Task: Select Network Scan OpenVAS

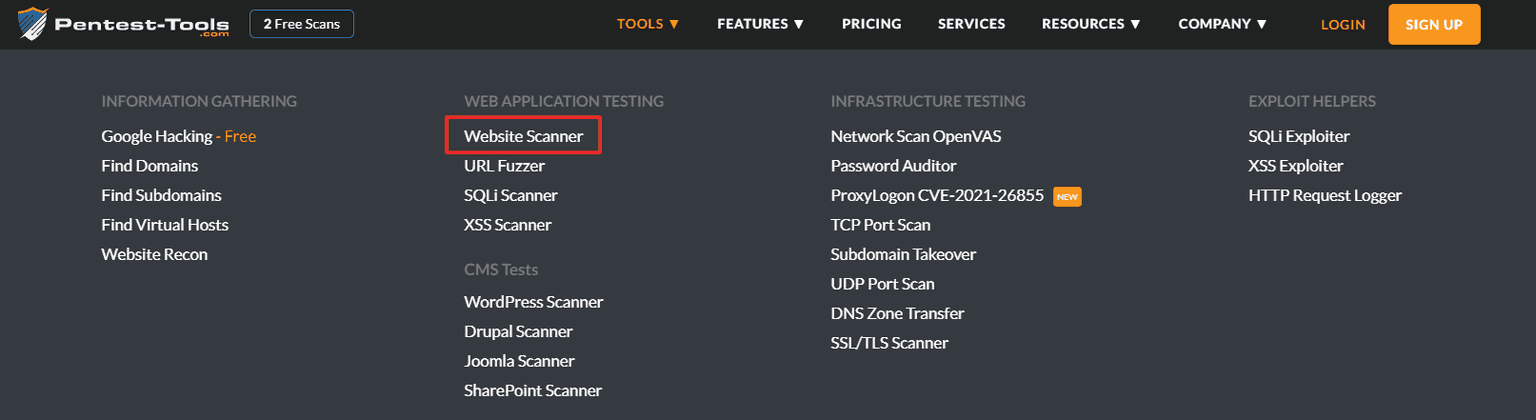Action: click(x=915, y=136)
